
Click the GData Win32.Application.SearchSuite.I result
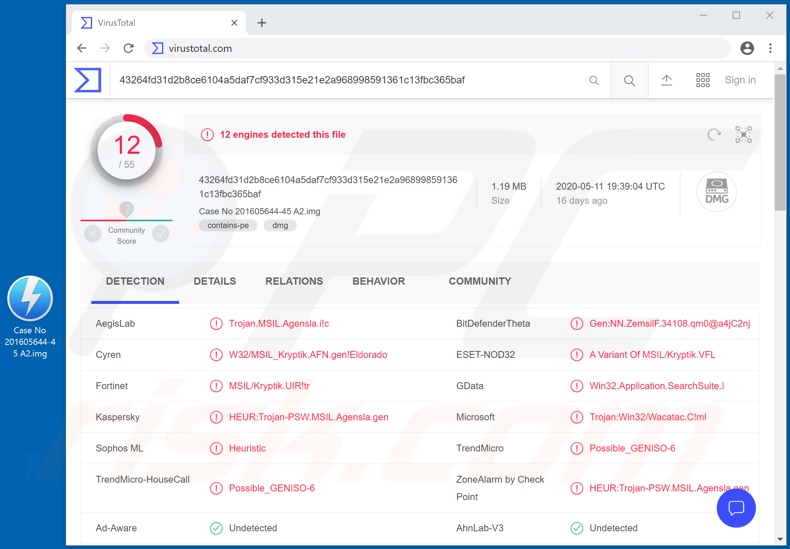click(x=656, y=386)
